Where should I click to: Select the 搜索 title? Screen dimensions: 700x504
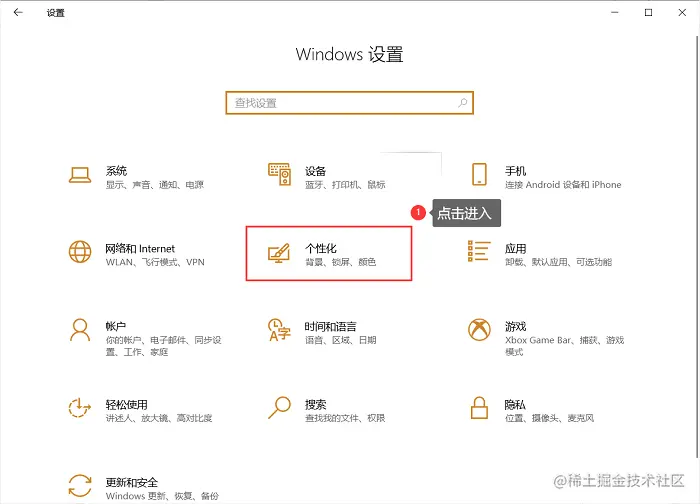coord(316,404)
